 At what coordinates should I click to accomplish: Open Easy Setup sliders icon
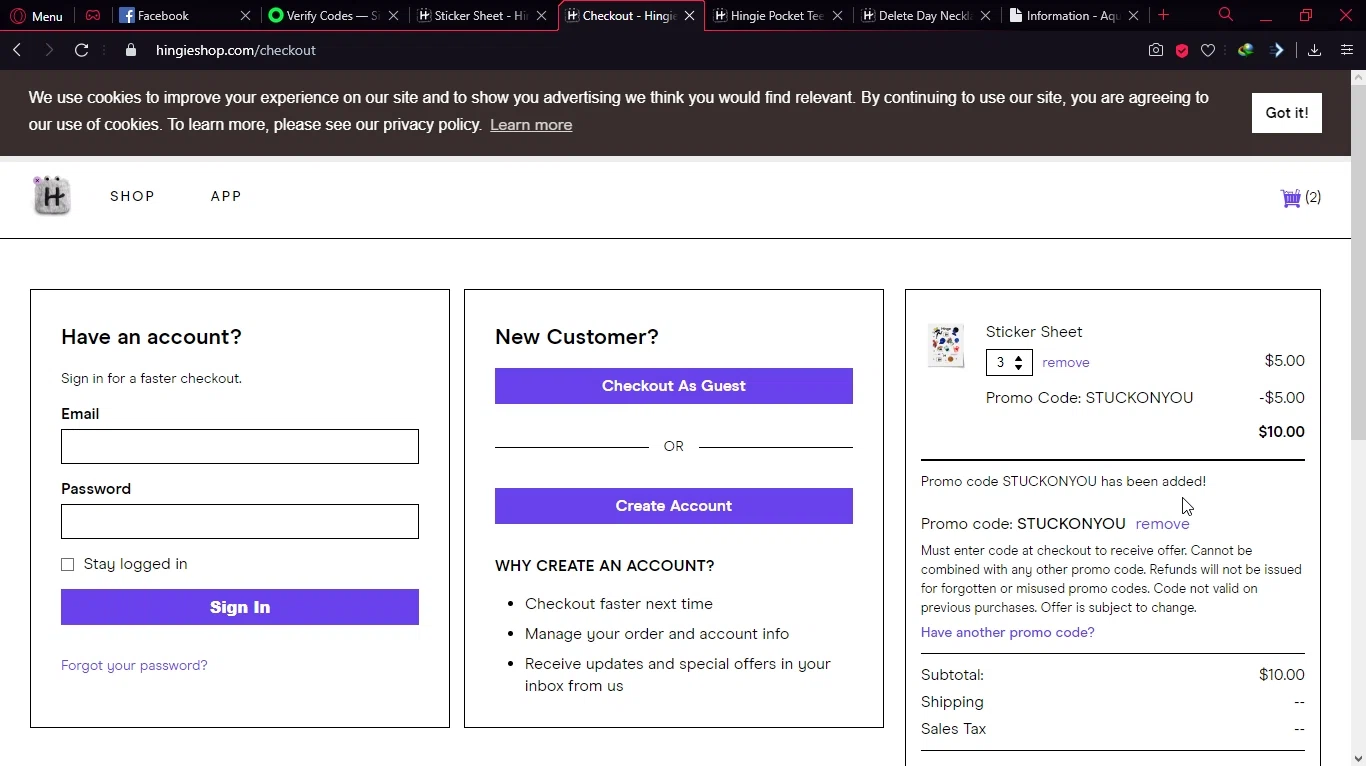point(1347,50)
